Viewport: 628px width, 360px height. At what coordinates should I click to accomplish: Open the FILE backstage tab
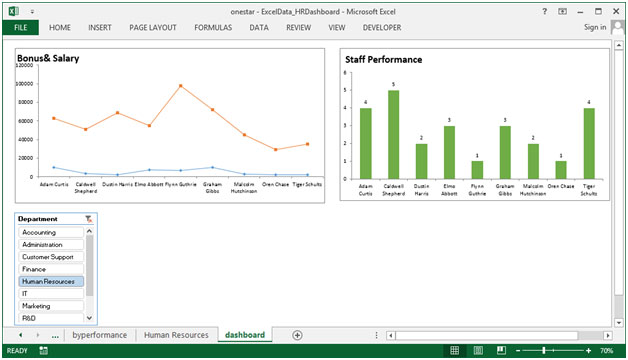tap(20, 28)
